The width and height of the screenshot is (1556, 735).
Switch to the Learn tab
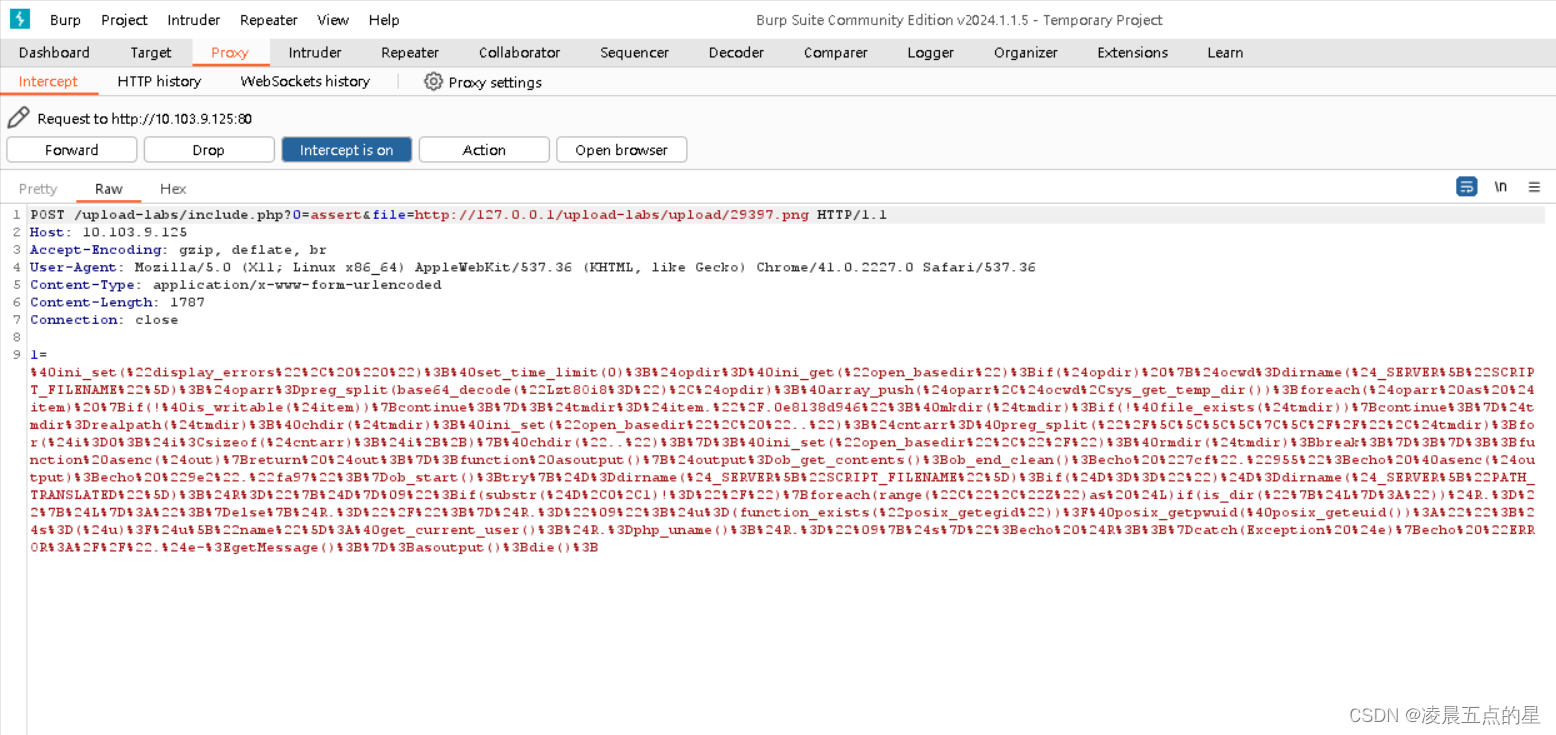(x=1224, y=53)
